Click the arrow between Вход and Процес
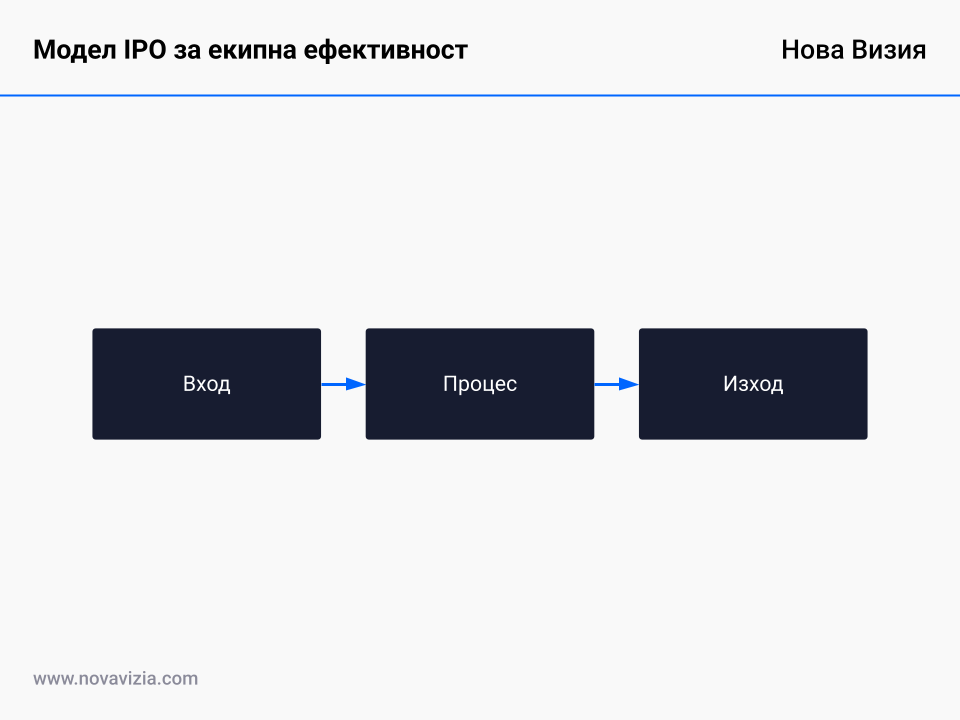Image resolution: width=960 pixels, height=720 pixels. (x=344, y=383)
